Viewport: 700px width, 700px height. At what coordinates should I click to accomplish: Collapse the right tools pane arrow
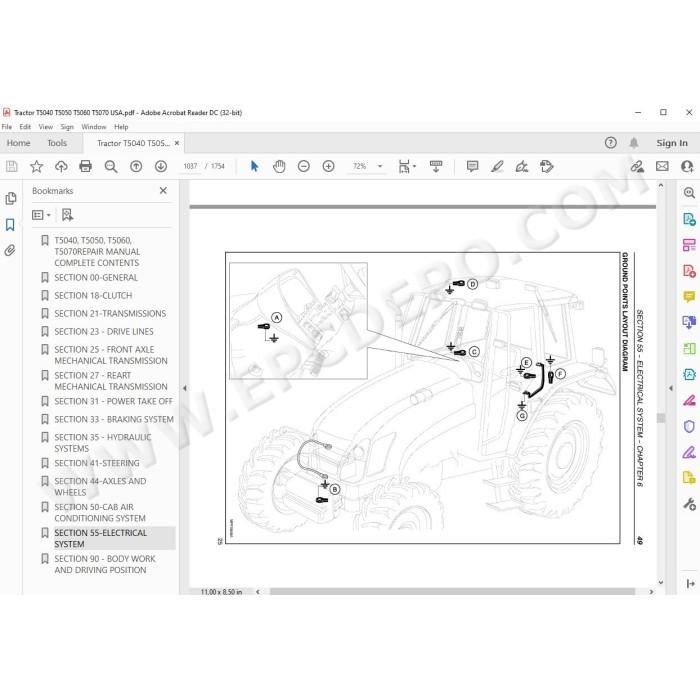[671, 388]
